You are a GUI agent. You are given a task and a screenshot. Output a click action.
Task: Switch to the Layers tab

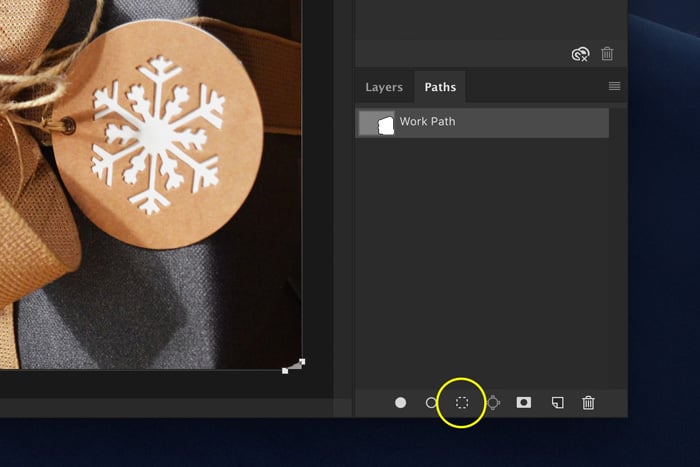pyautogui.click(x=384, y=87)
